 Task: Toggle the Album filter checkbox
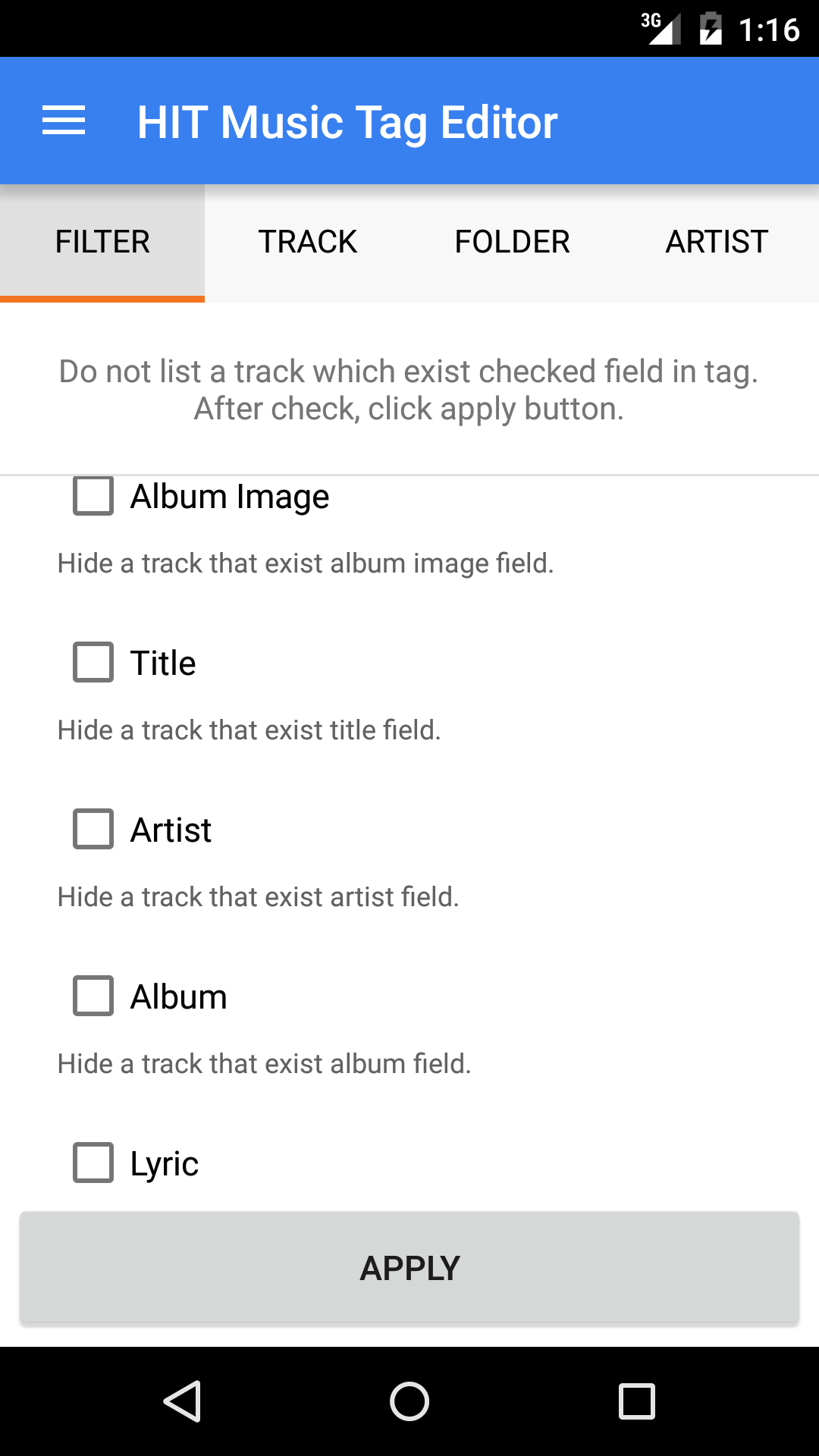(x=93, y=996)
